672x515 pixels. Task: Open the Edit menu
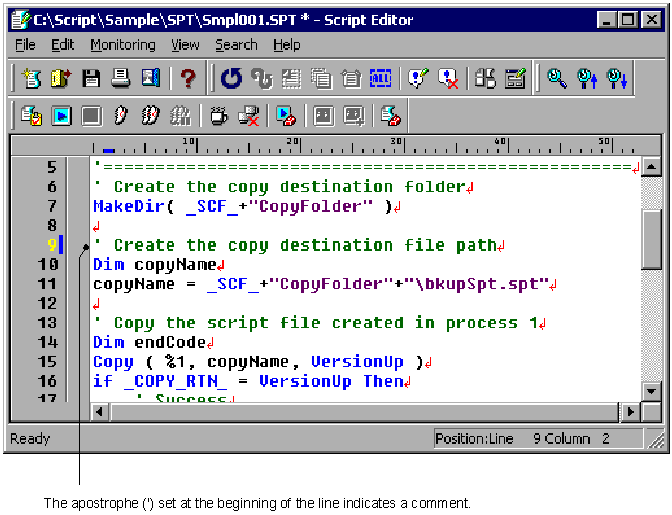coord(63,45)
